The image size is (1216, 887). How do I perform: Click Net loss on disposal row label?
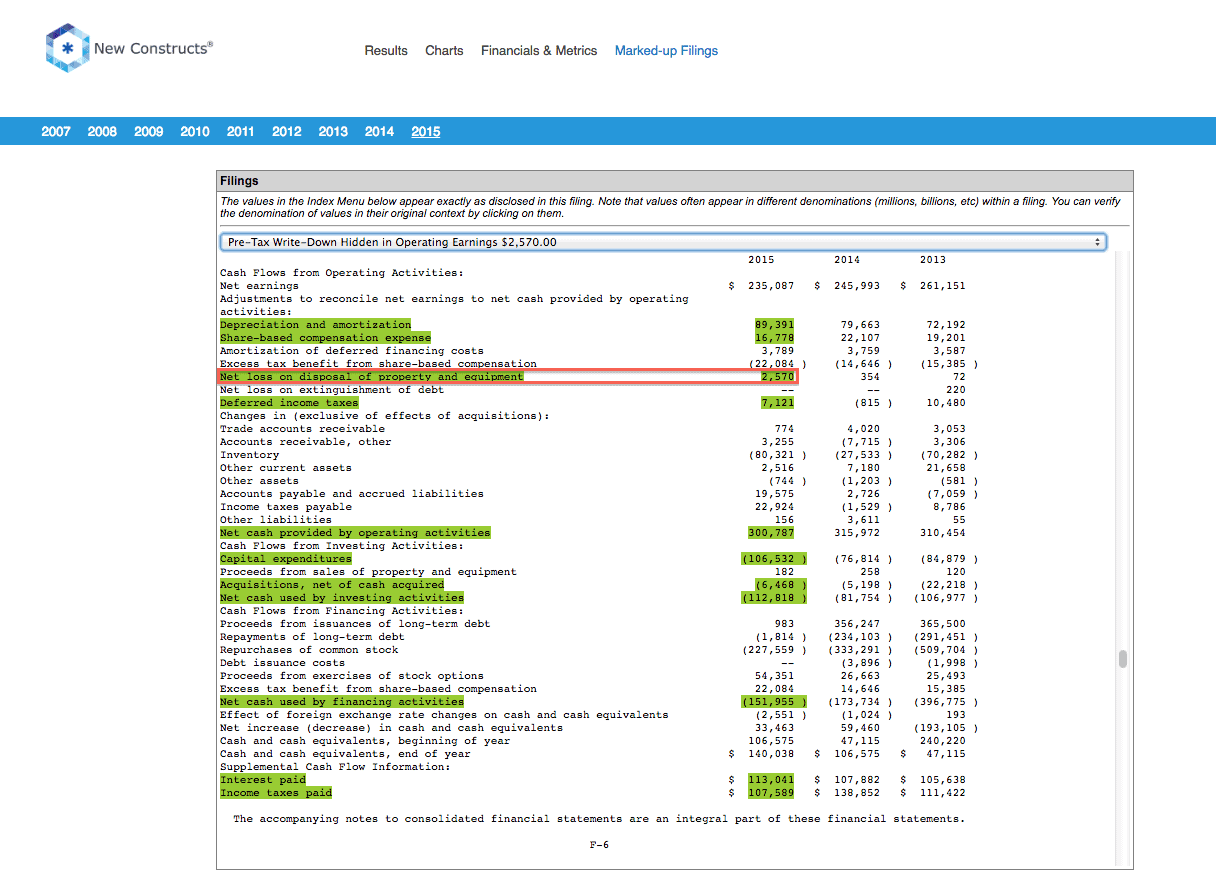pyautogui.click(x=371, y=377)
